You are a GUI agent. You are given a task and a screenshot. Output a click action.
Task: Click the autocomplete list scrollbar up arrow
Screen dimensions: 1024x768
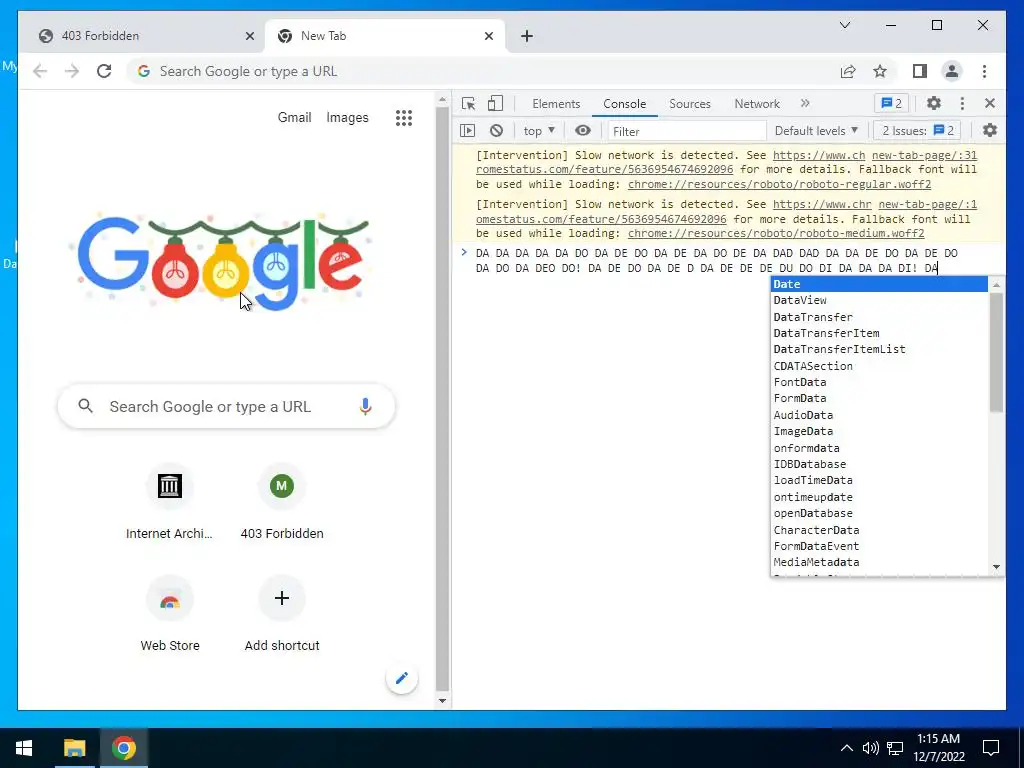pos(996,285)
